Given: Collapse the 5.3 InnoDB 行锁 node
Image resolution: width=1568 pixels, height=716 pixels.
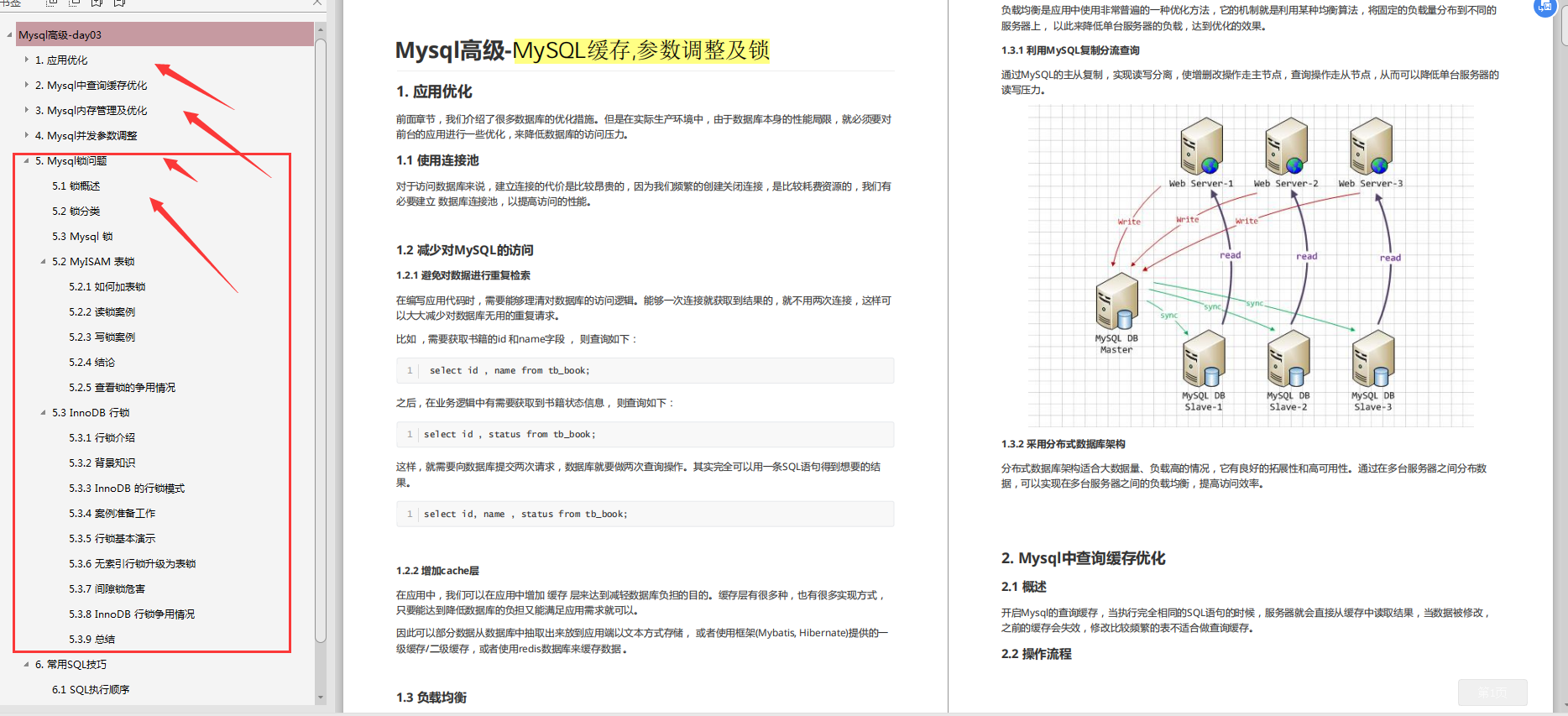Looking at the screenshot, I should pos(43,412).
